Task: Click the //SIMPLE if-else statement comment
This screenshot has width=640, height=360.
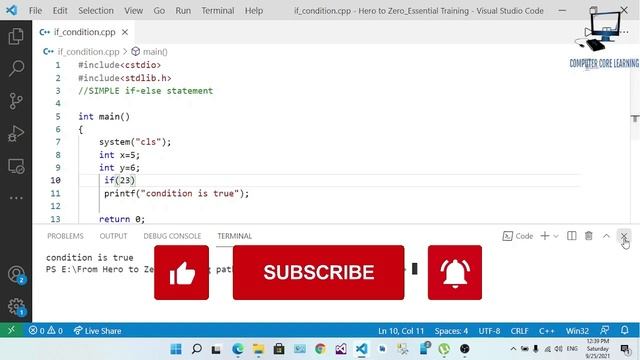Action: tap(146, 91)
